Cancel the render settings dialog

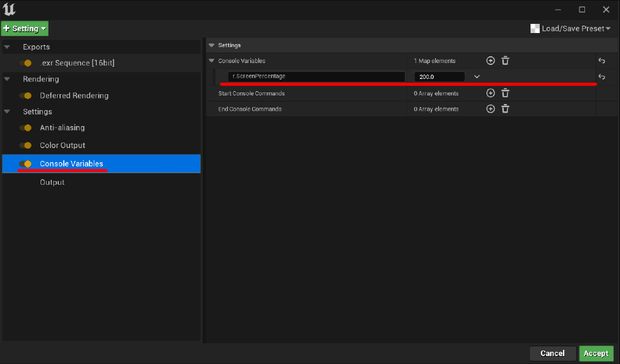tap(552, 353)
